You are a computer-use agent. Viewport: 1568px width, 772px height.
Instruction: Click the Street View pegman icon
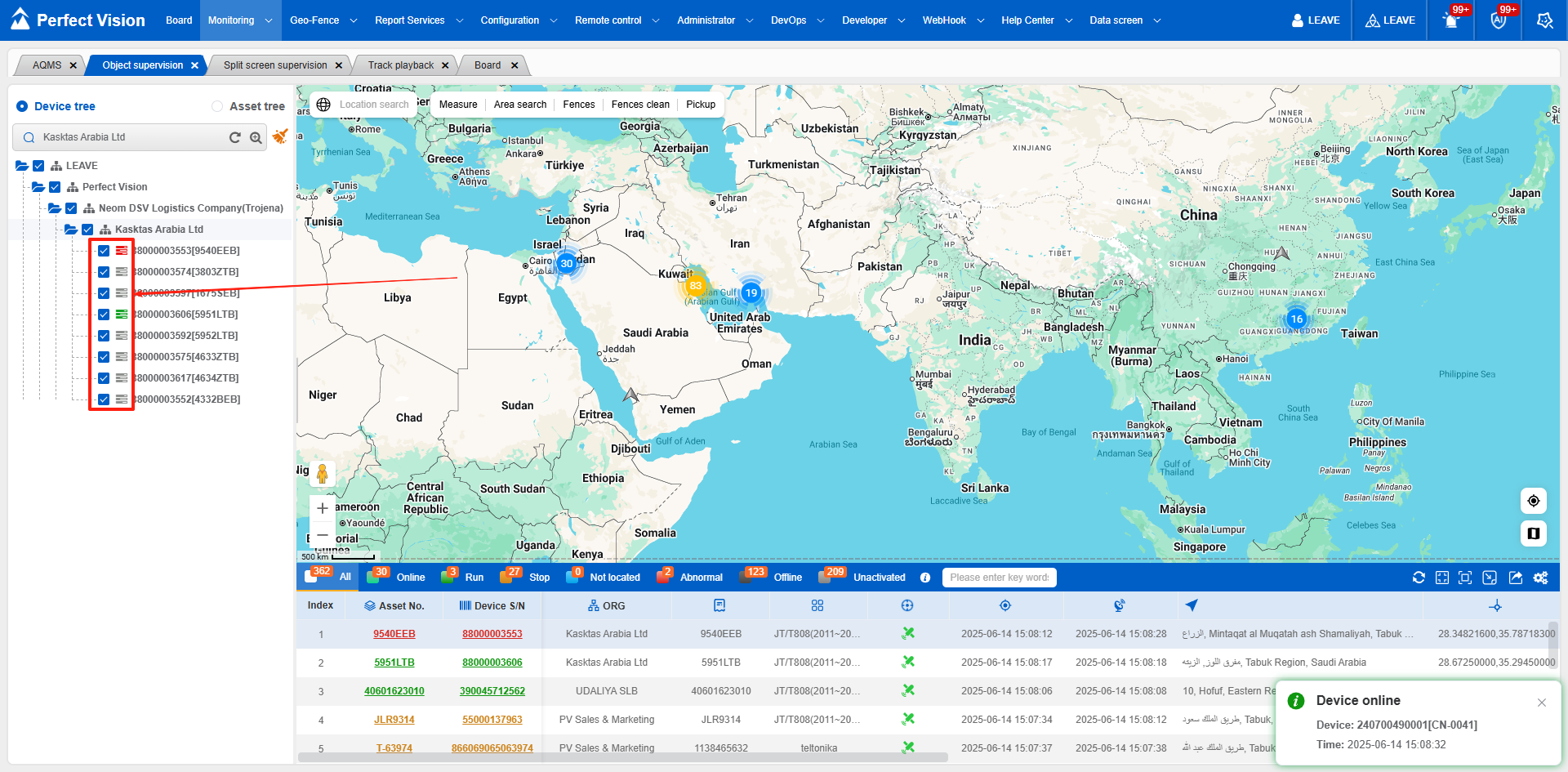pos(323,474)
